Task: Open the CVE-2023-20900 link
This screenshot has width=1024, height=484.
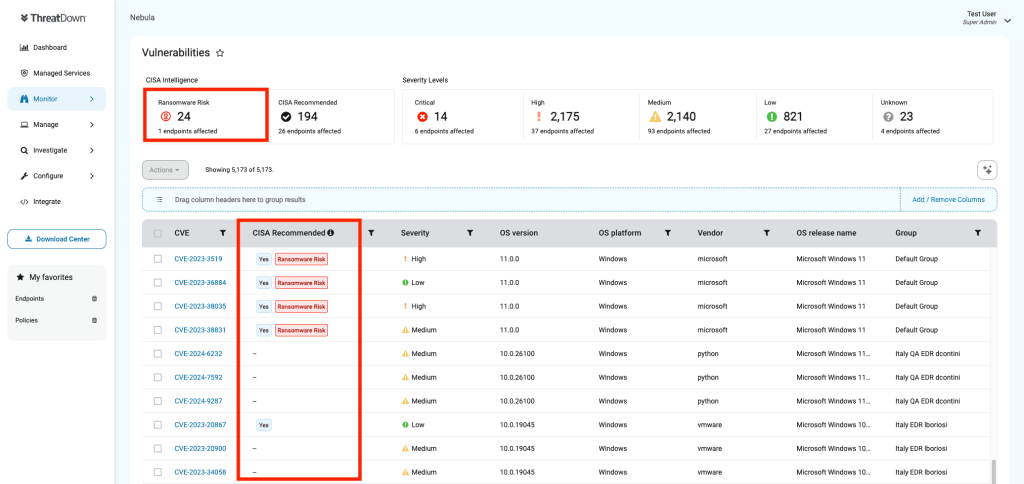Action: click(200, 448)
